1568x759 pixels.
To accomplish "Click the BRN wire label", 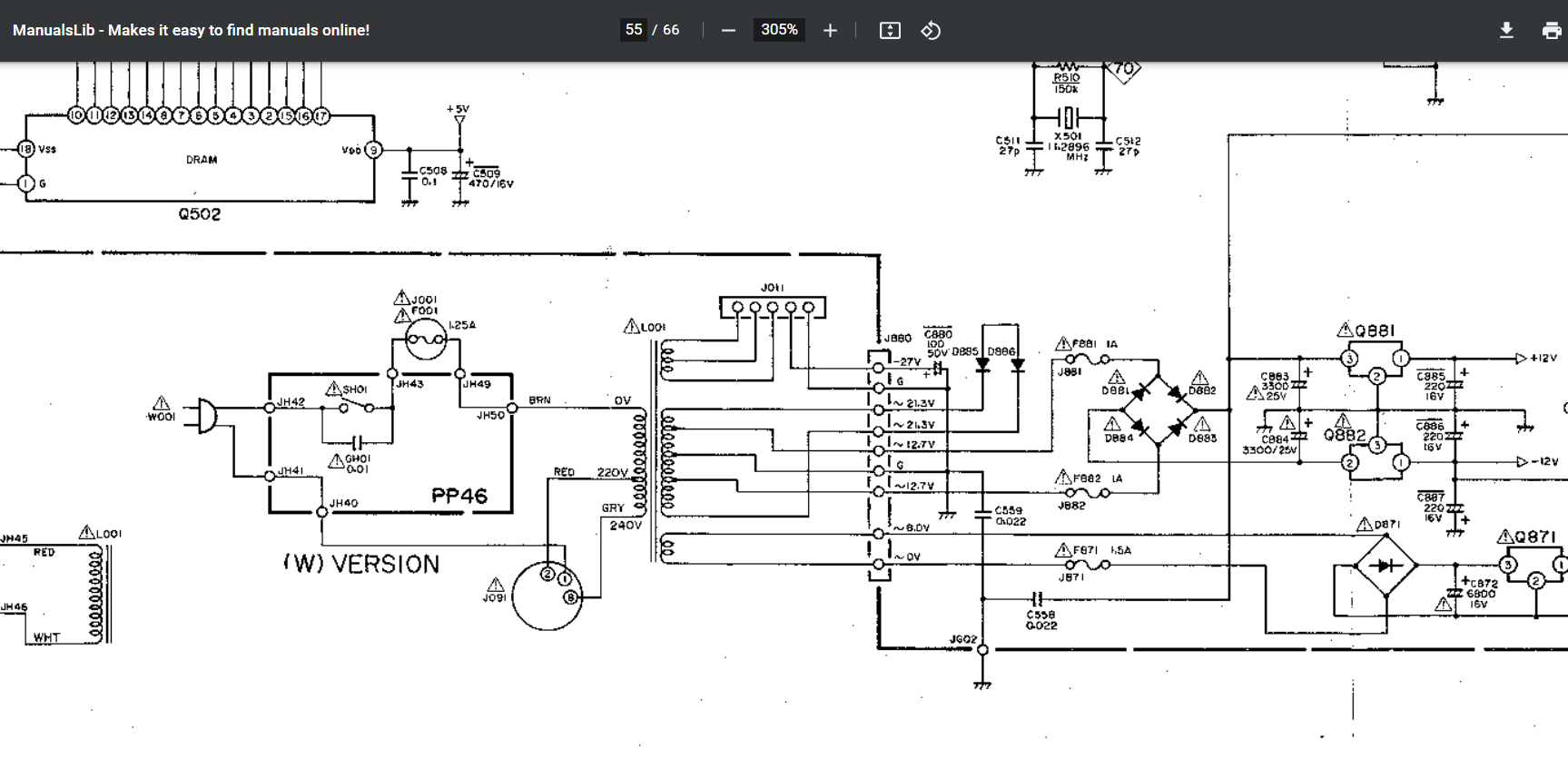I will point(539,400).
